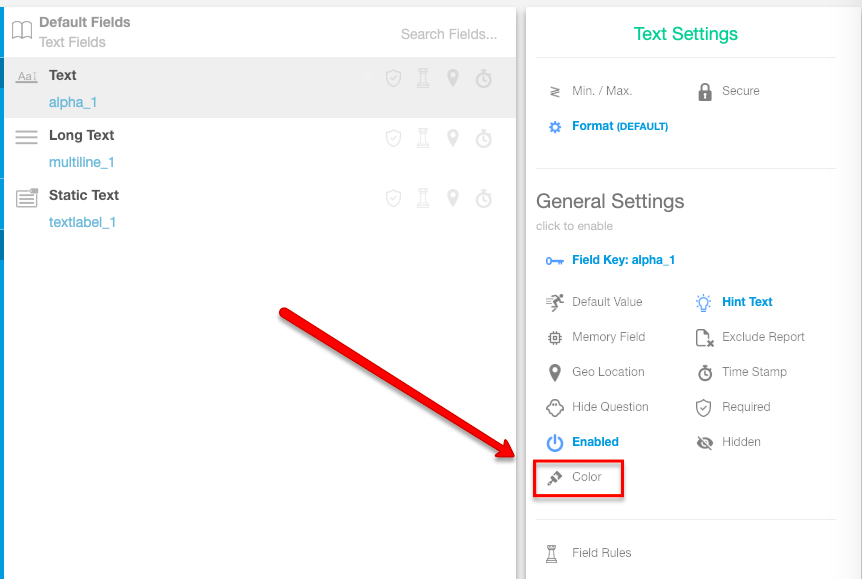862x579 pixels.
Task: Click the Field Key icon
Action: [554, 261]
